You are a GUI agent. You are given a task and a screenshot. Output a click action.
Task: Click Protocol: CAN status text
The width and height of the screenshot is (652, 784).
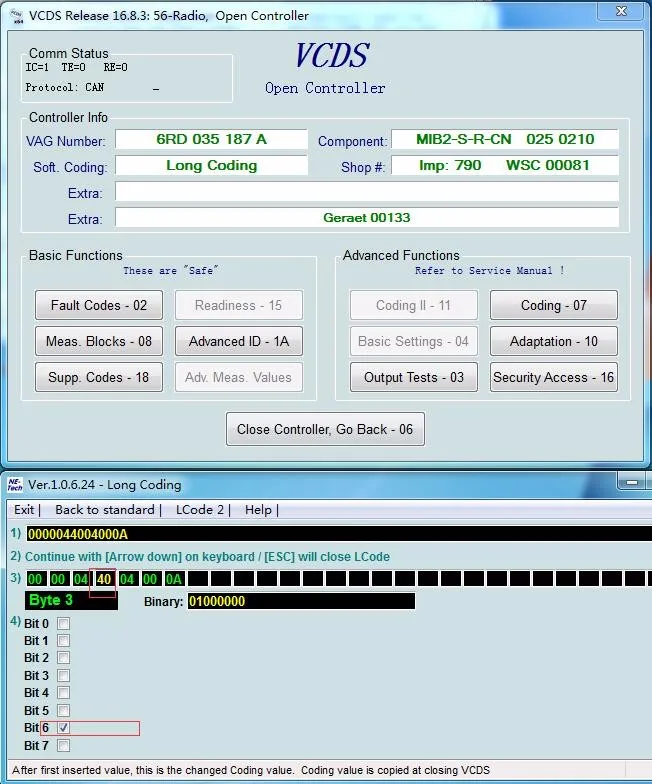(65, 88)
